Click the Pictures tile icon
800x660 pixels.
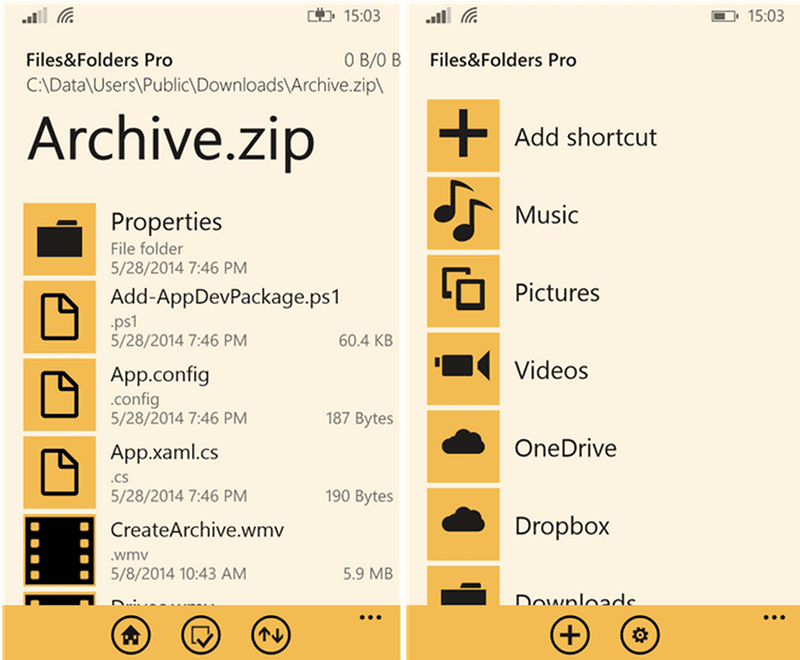coord(463,291)
